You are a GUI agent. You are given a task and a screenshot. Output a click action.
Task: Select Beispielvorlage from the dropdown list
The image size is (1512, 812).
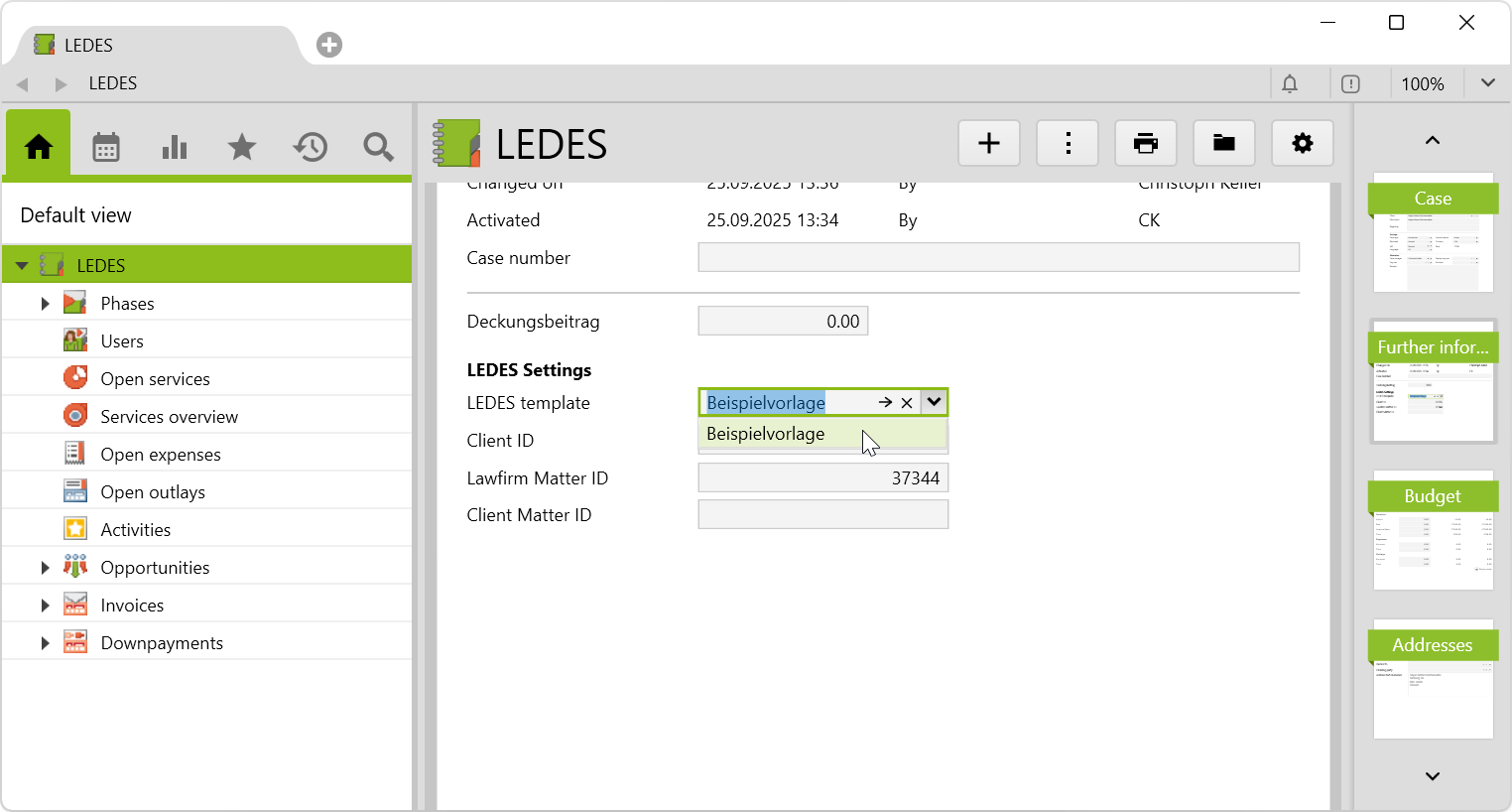click(766, 434)
